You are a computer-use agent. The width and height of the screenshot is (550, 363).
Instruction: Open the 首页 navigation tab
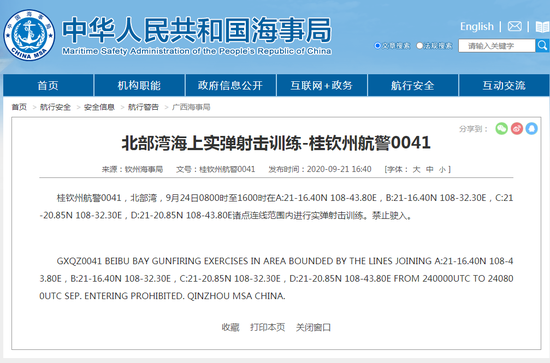coord(48,85)
